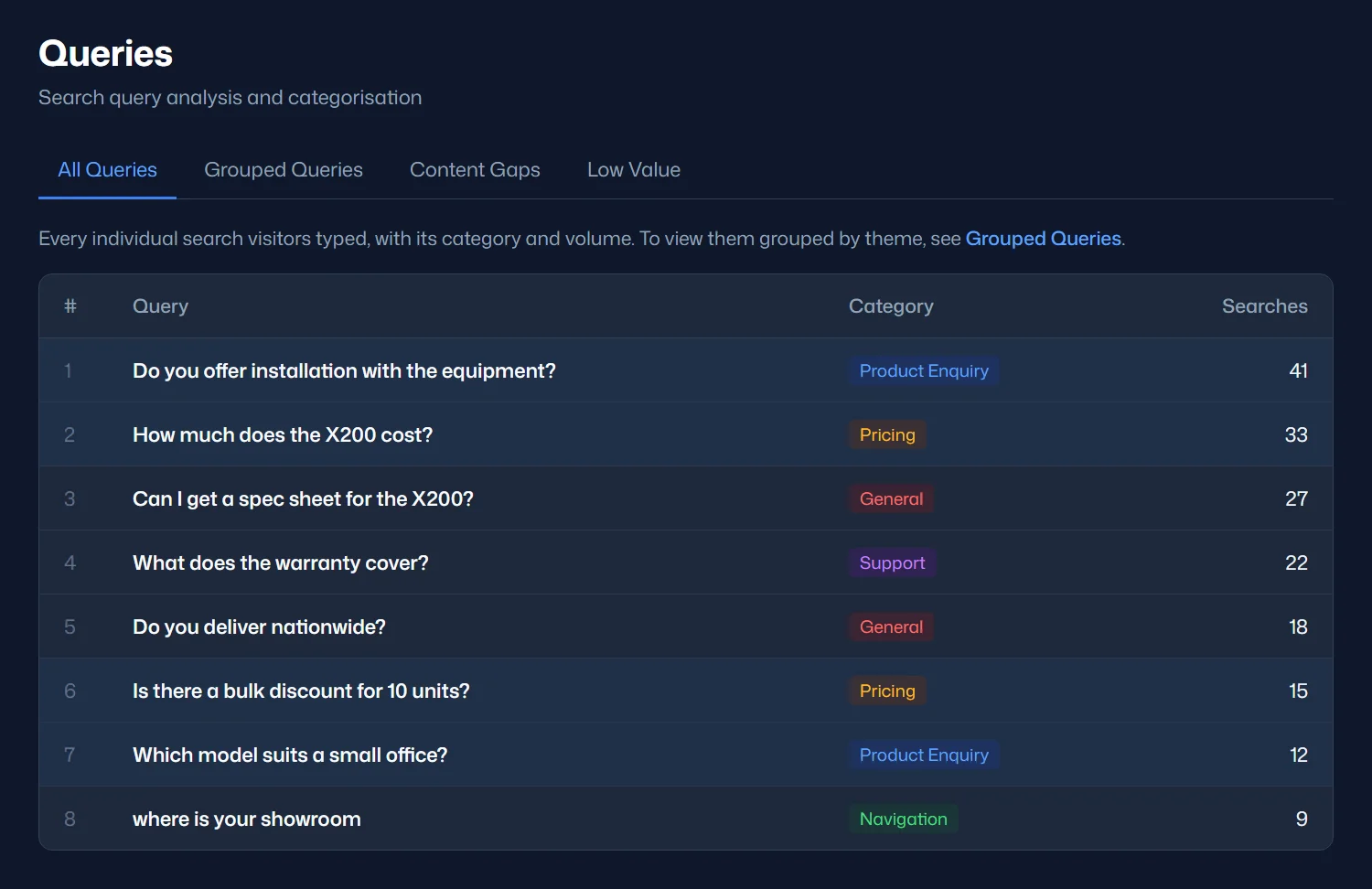The height and width of the screenshot is (889, 1372).
Task: Click the search count 9 for showroom query
Action: (1302, 819)
